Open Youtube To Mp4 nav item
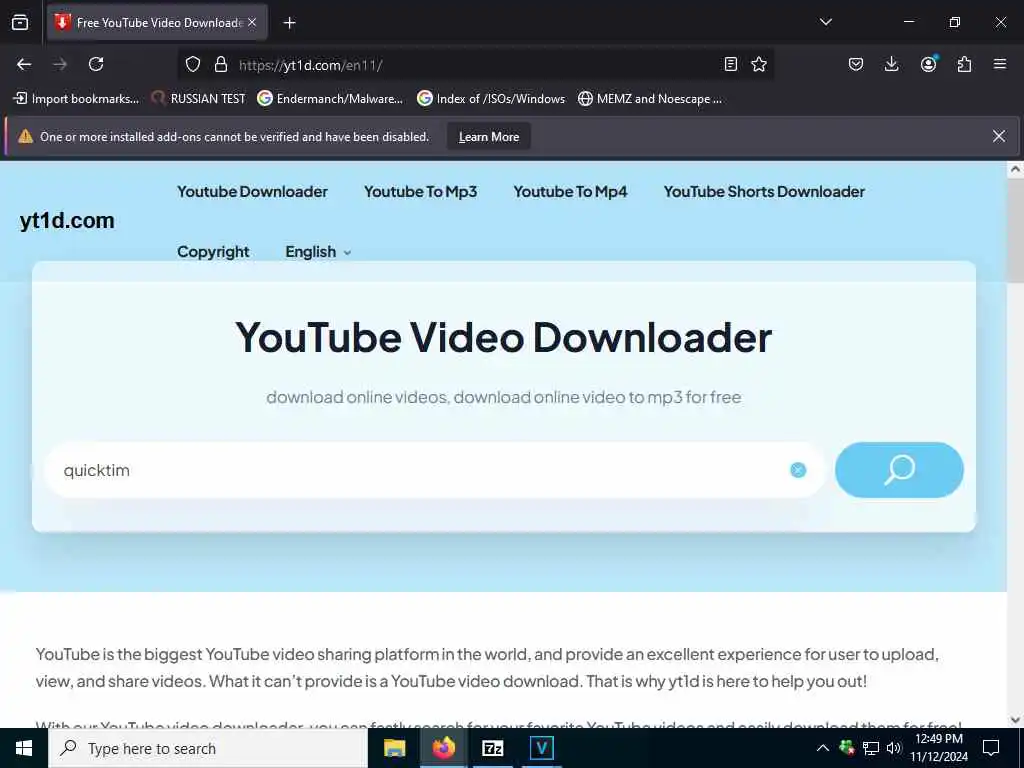 570,192
